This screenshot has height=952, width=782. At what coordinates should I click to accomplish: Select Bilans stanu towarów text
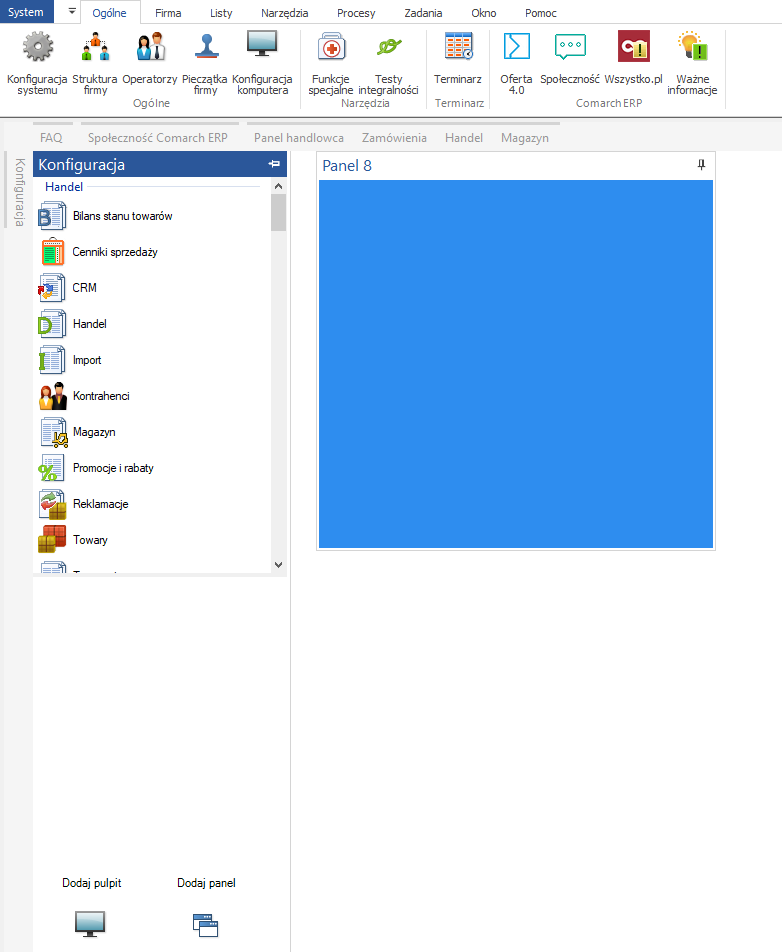pyautogui.click(x=123, y=216)
